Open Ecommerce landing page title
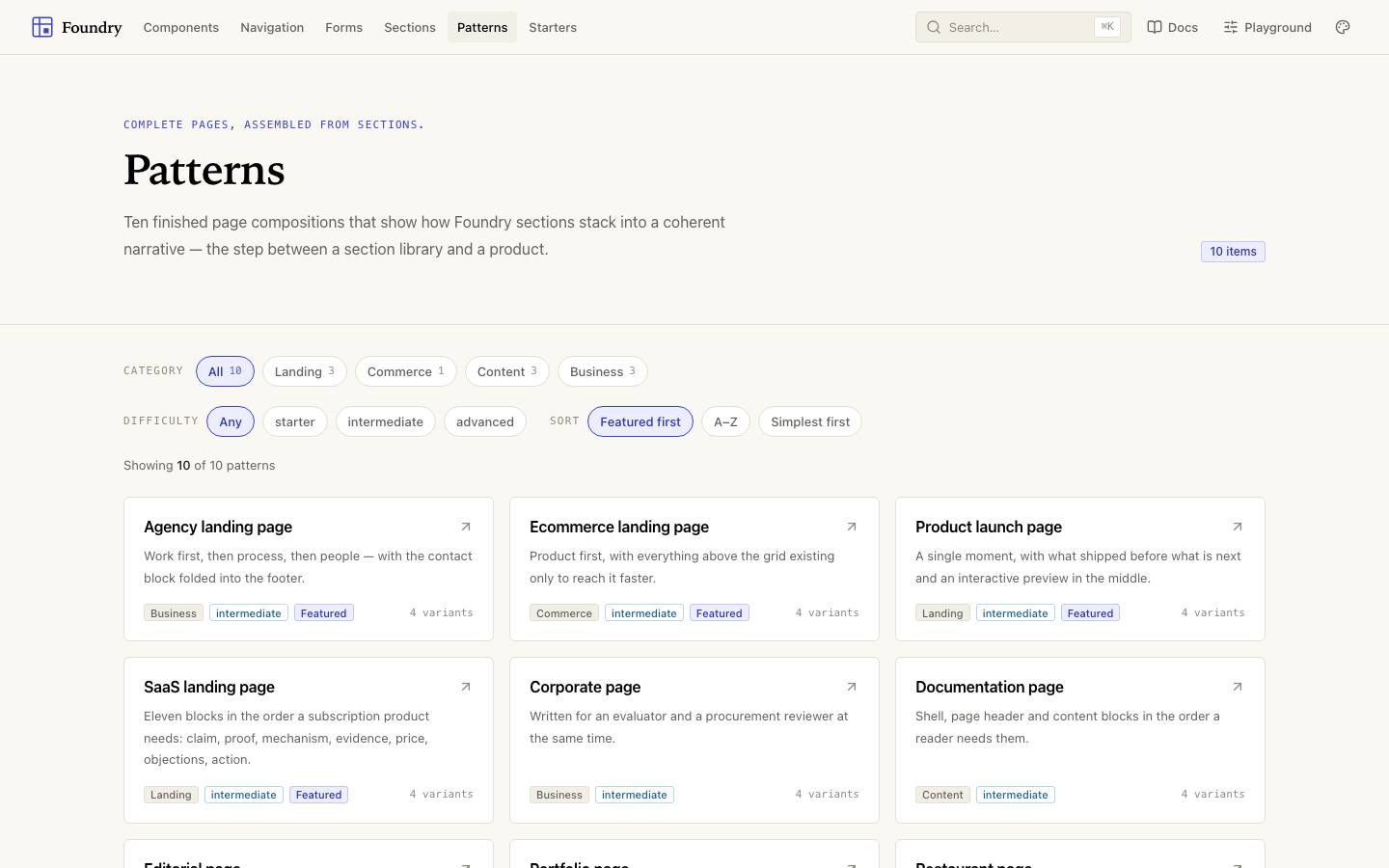 pos(619,527)
